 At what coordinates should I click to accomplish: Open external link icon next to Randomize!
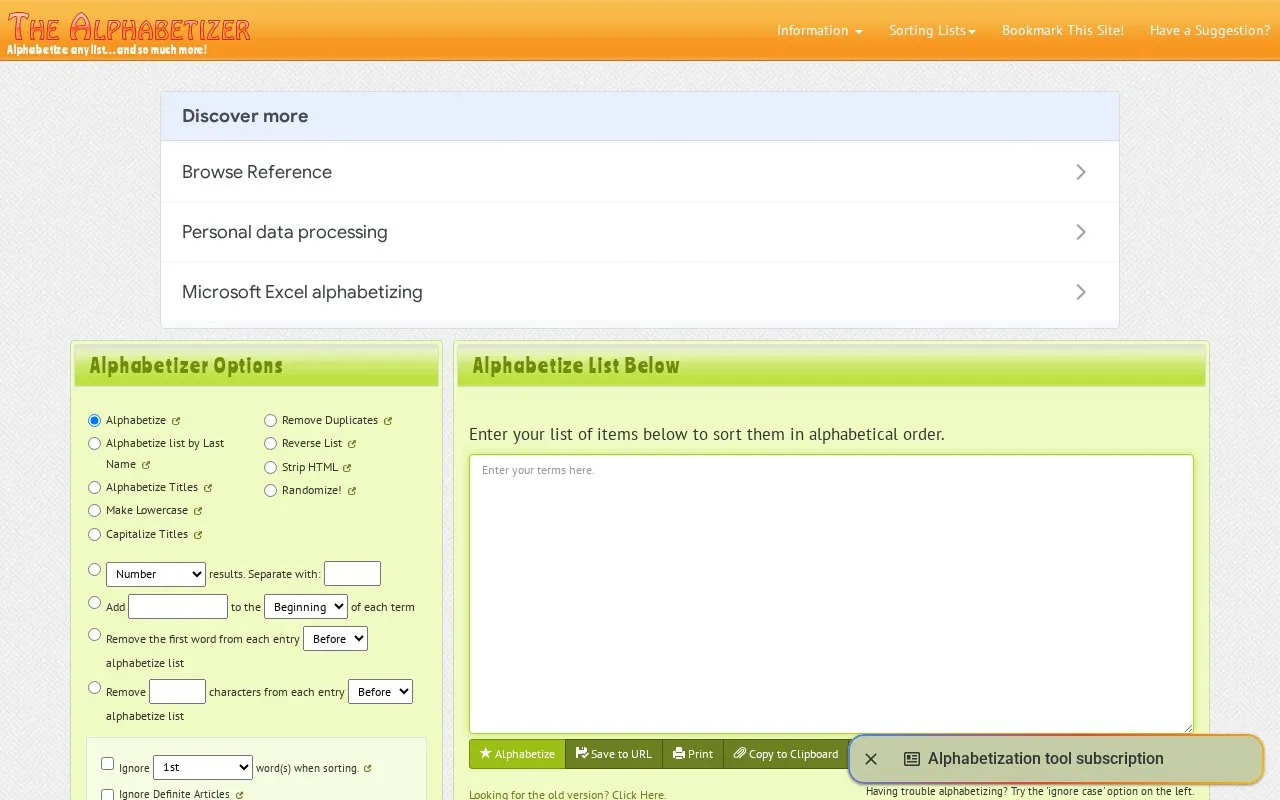coord(352,491)
